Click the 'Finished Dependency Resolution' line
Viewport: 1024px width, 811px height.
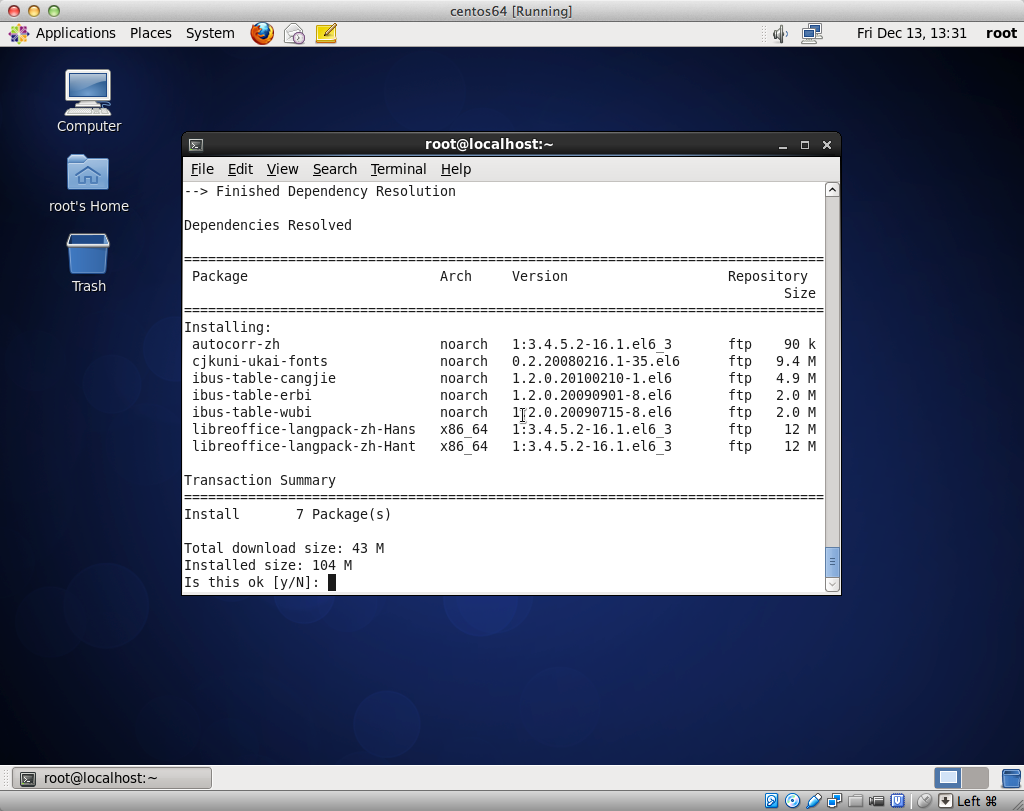tap(336, 191)
